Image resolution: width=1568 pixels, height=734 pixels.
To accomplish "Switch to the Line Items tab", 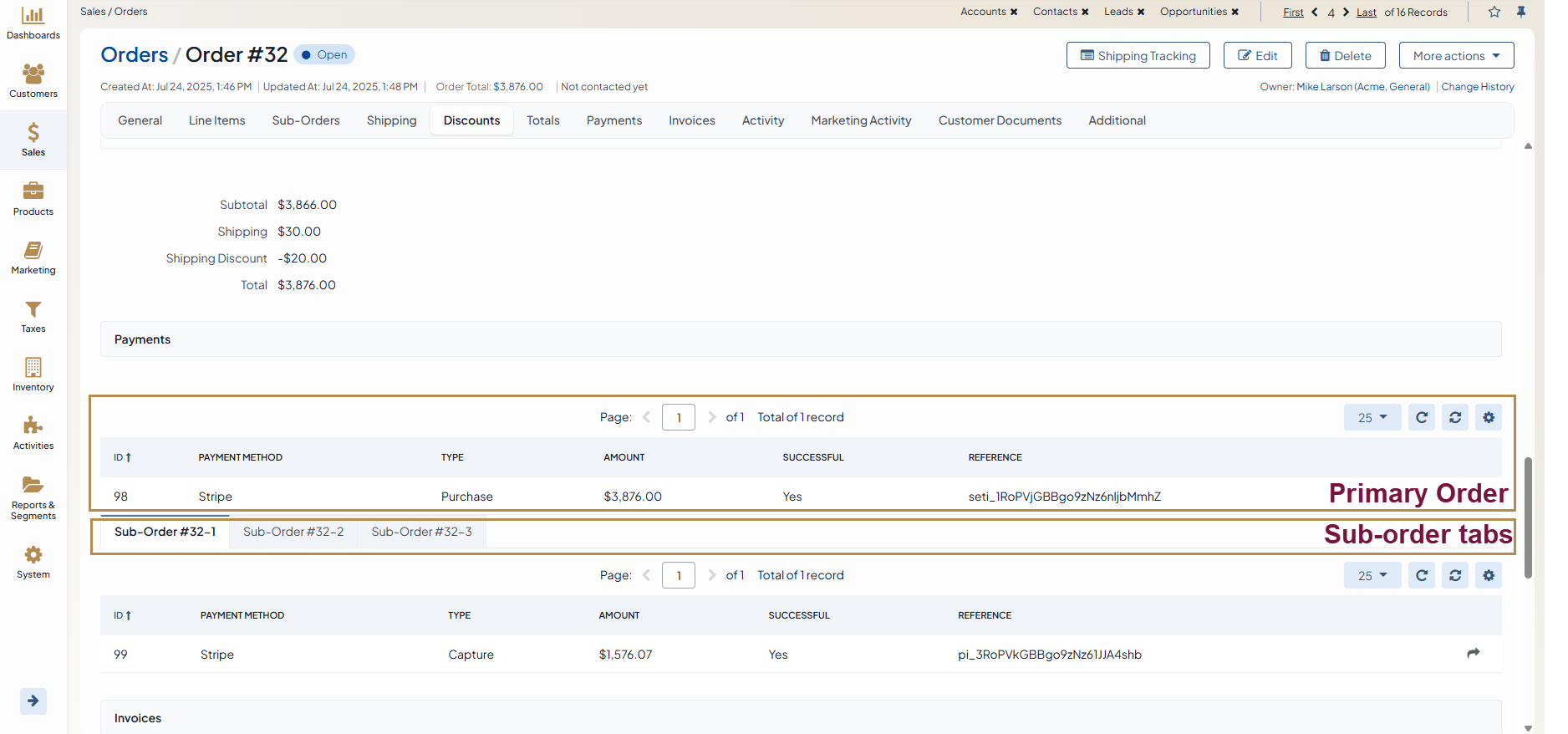I will point(216,120).
